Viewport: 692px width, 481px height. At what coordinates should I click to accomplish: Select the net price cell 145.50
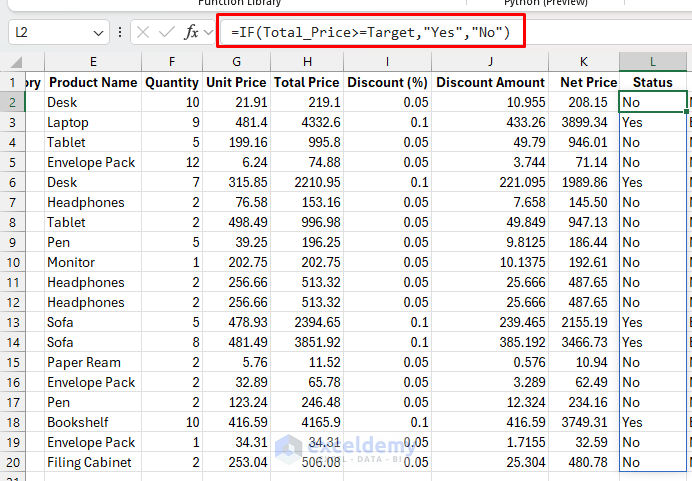(x=584, y=203)
